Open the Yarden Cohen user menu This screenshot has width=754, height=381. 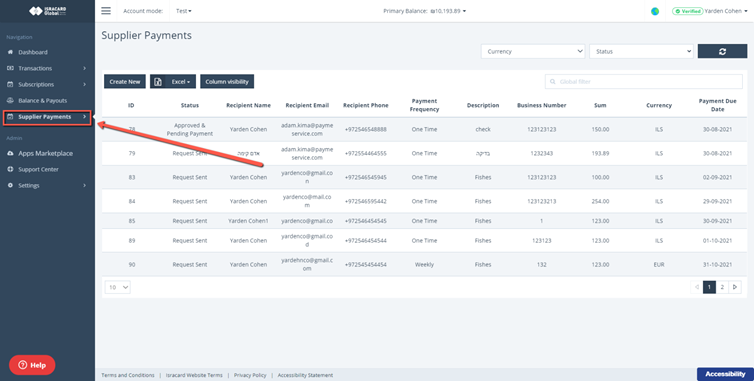click(x=726, y=11)
